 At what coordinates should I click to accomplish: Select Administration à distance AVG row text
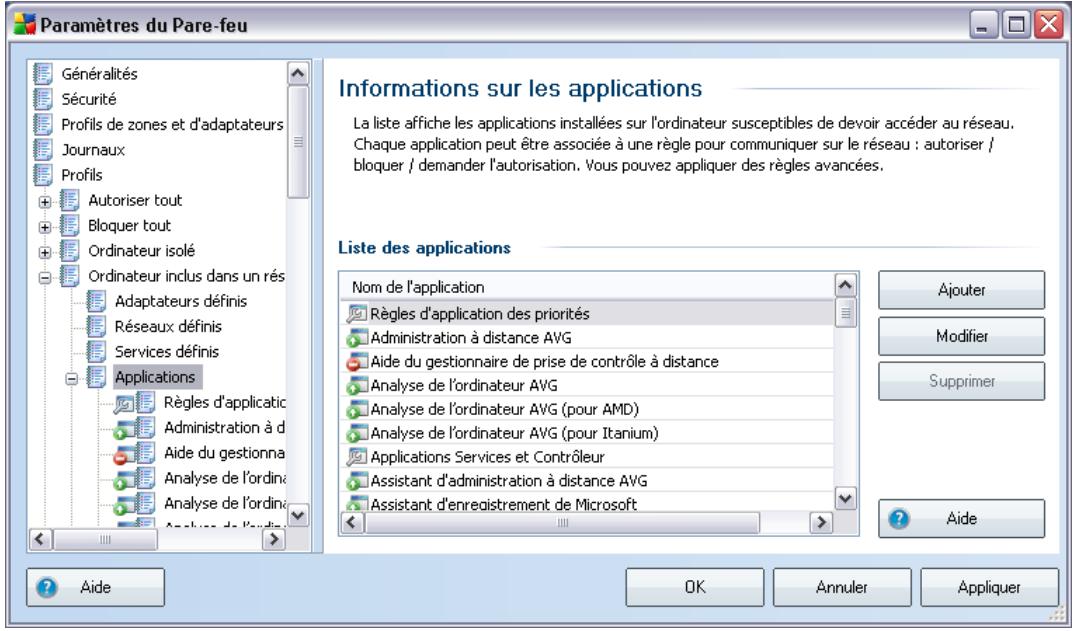pos(471,337)
